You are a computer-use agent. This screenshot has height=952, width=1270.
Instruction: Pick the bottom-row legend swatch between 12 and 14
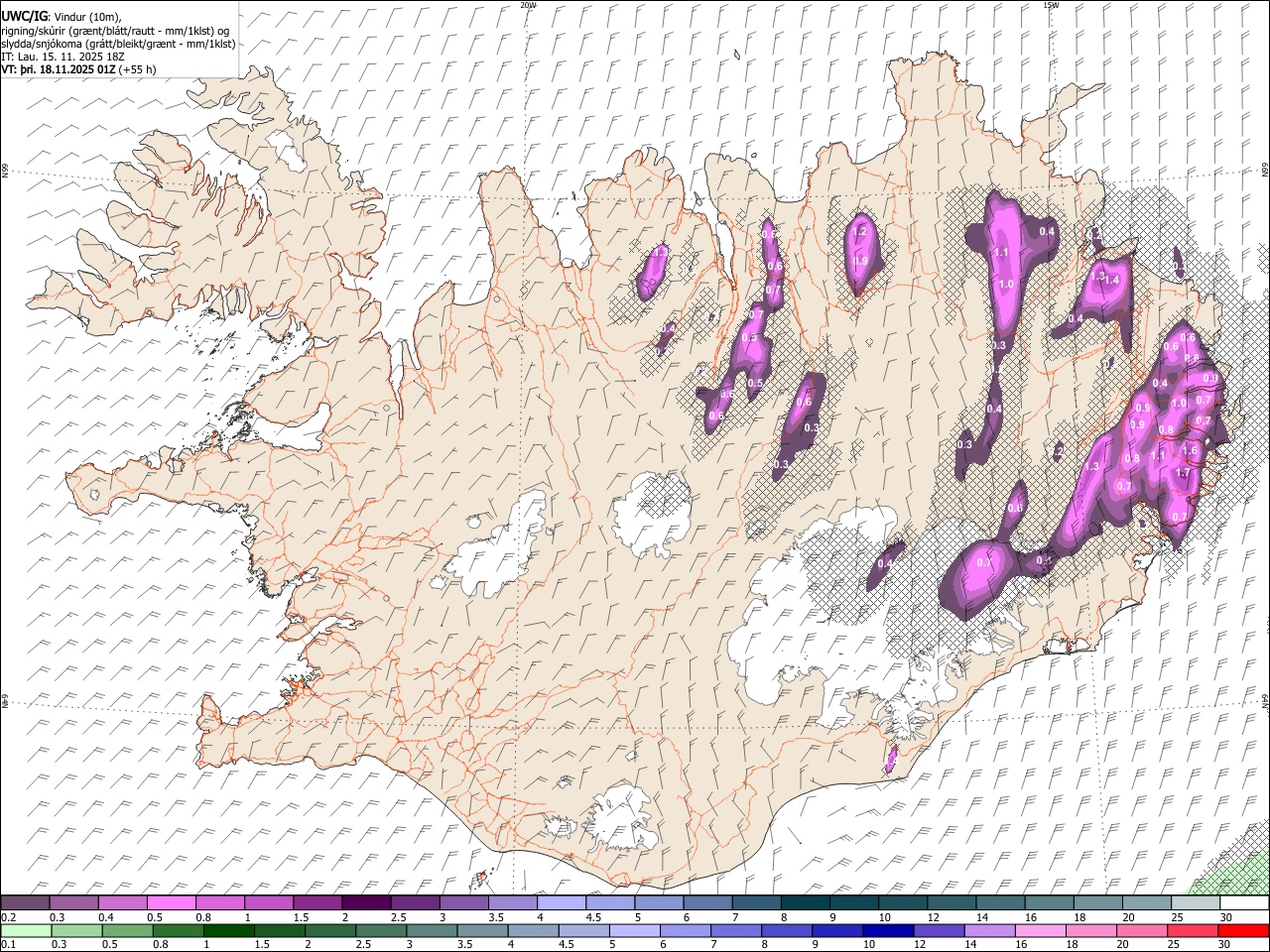coord(938,930)
